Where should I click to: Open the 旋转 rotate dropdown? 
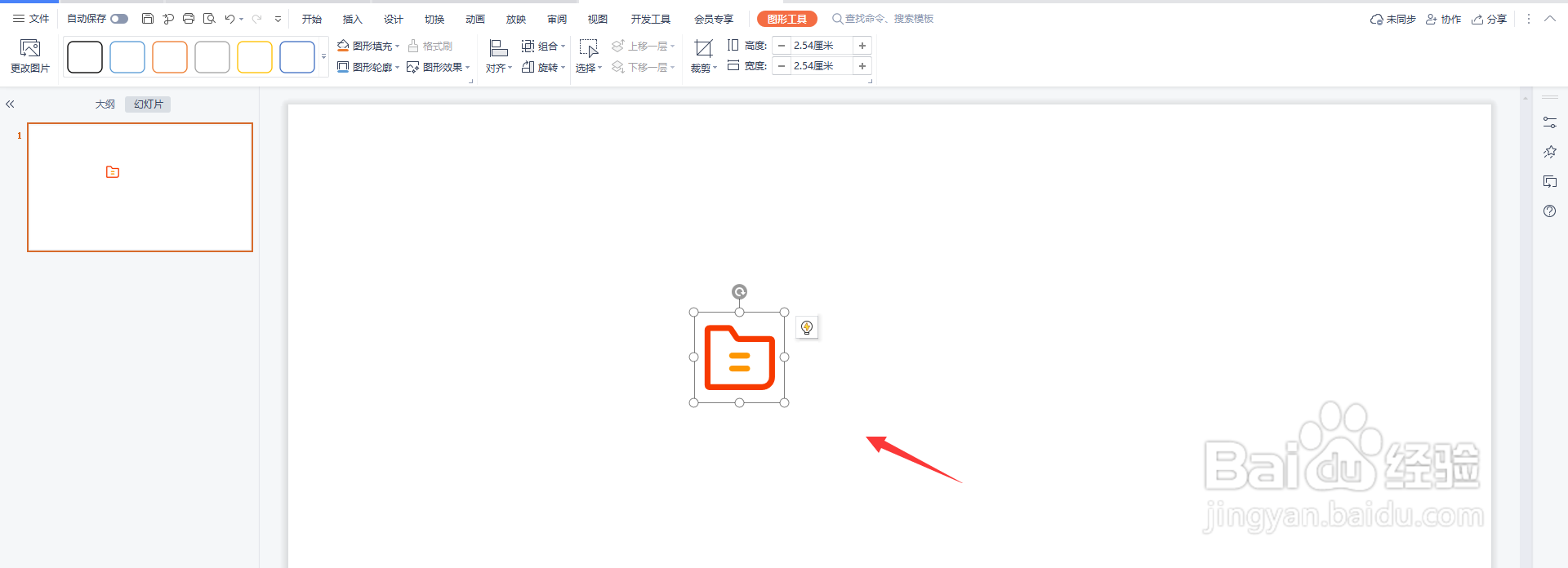tap(543, 67)
